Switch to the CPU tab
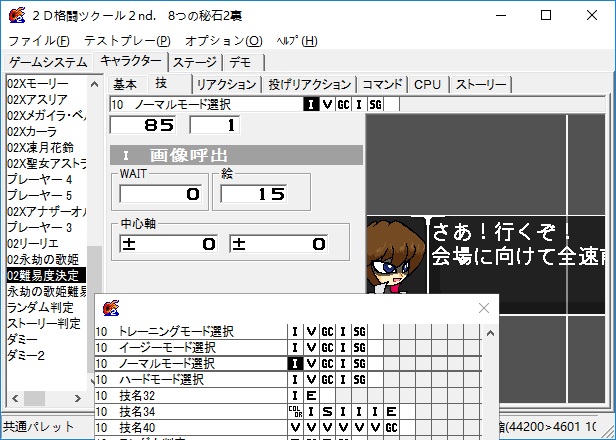The height and width of the screenshot is (440, 616). 427,84
